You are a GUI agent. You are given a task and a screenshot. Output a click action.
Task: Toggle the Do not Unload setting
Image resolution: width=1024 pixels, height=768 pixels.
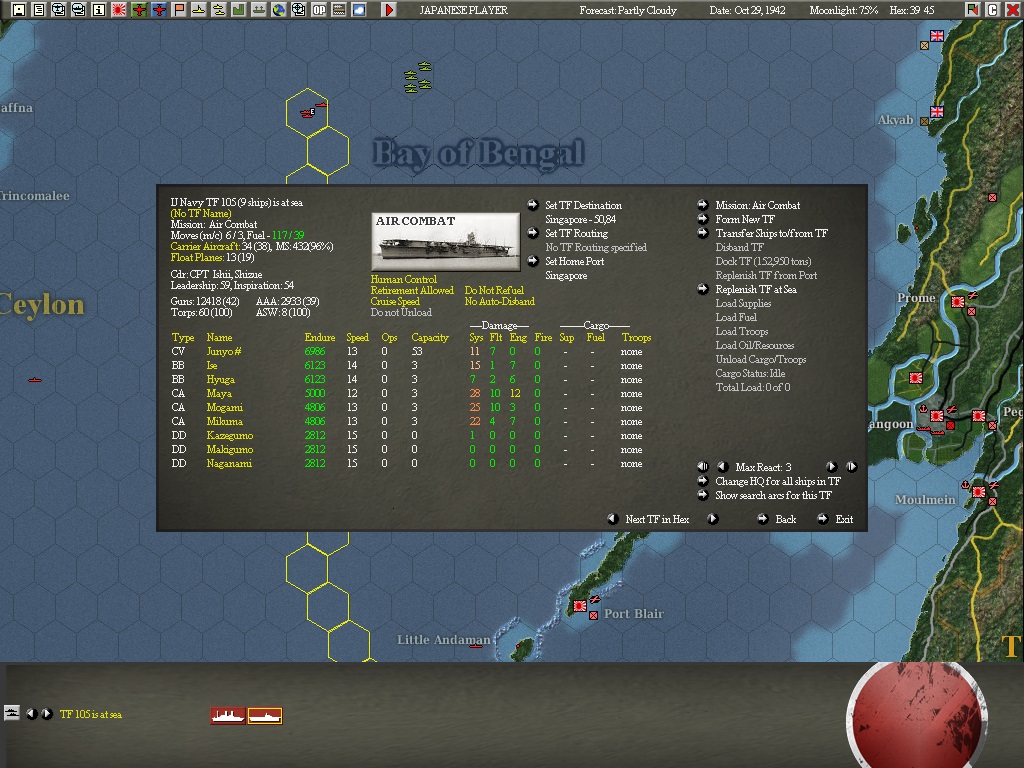click(x=401, y=312)
